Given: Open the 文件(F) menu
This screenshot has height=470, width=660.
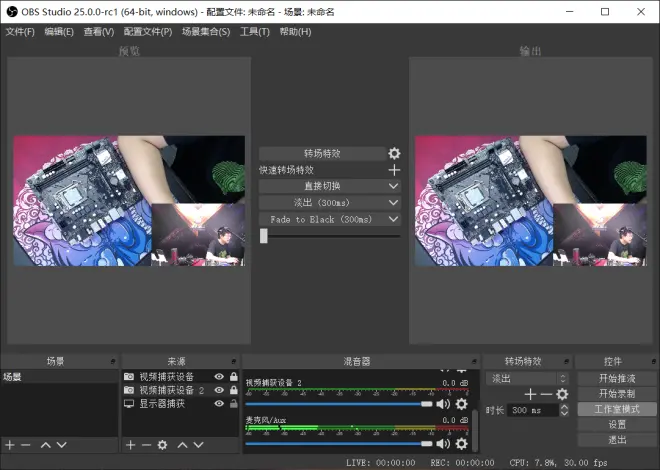Looking at the screenshot, I should coord(20,32).
